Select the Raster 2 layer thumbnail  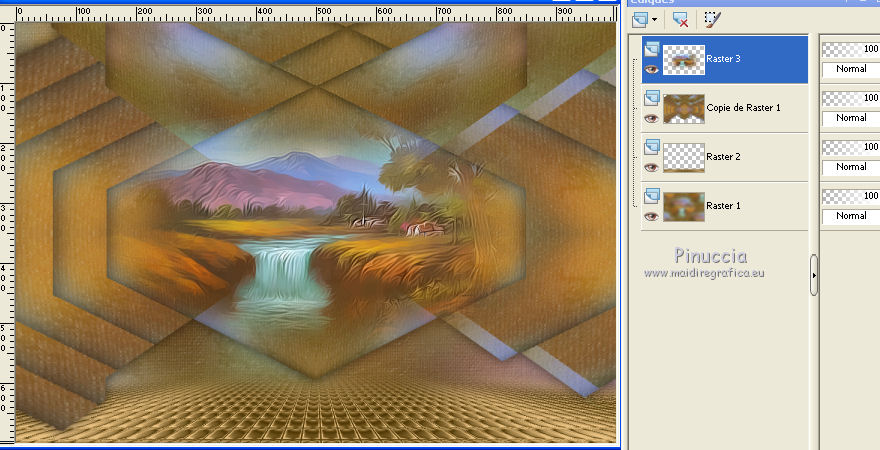coord(684,157)
